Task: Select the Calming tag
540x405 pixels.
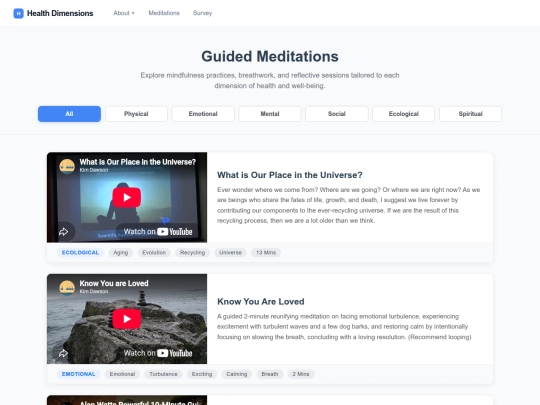Action: tap(237, 374)
